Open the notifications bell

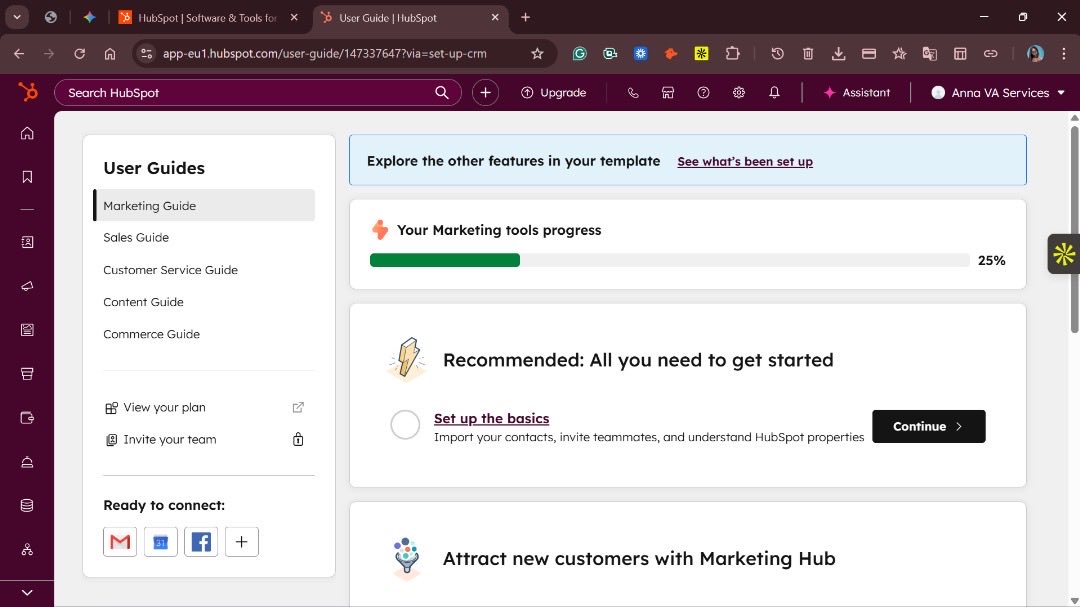(774, 92)
